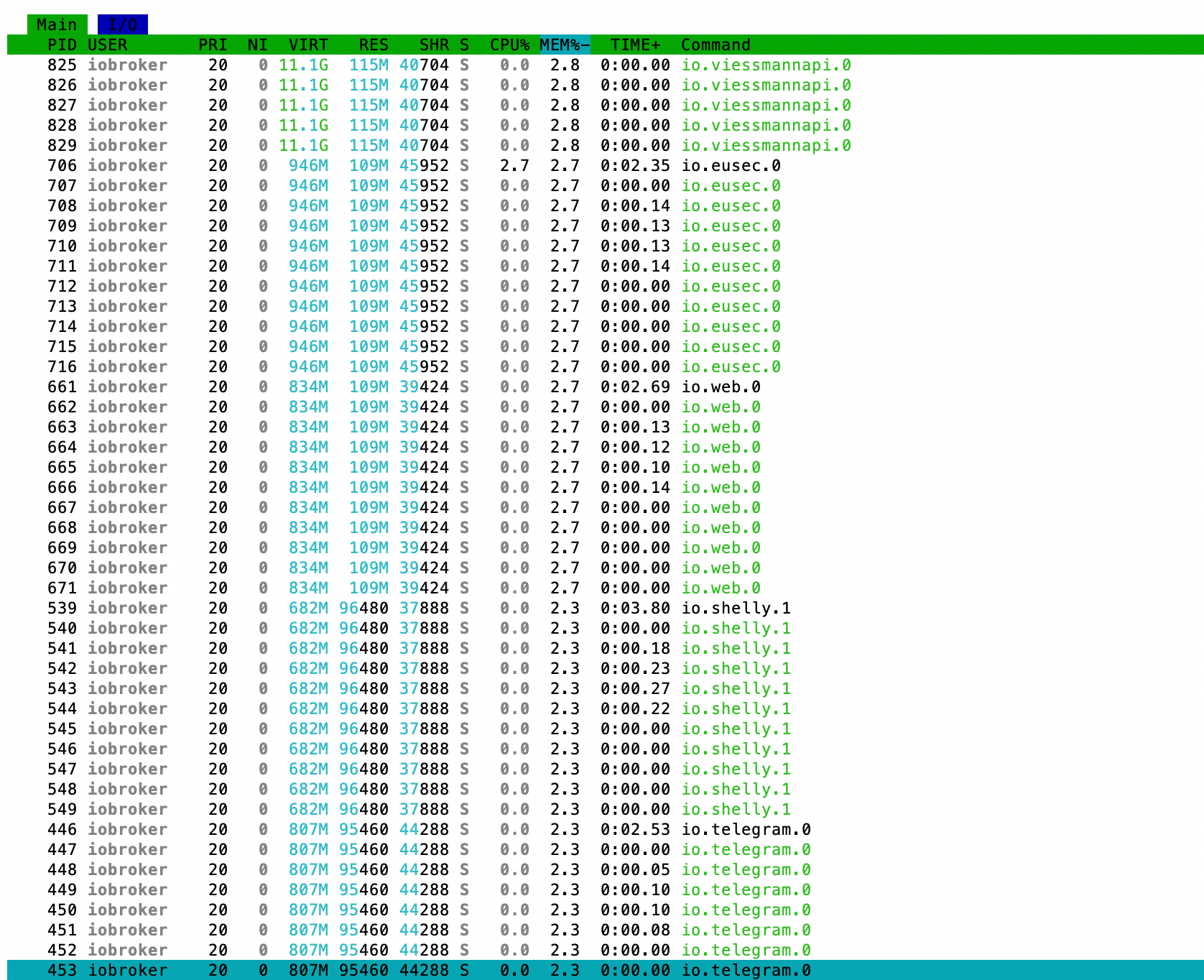
Task: Select io.eusec.0 main process PID 706
Action: [605, 165]
